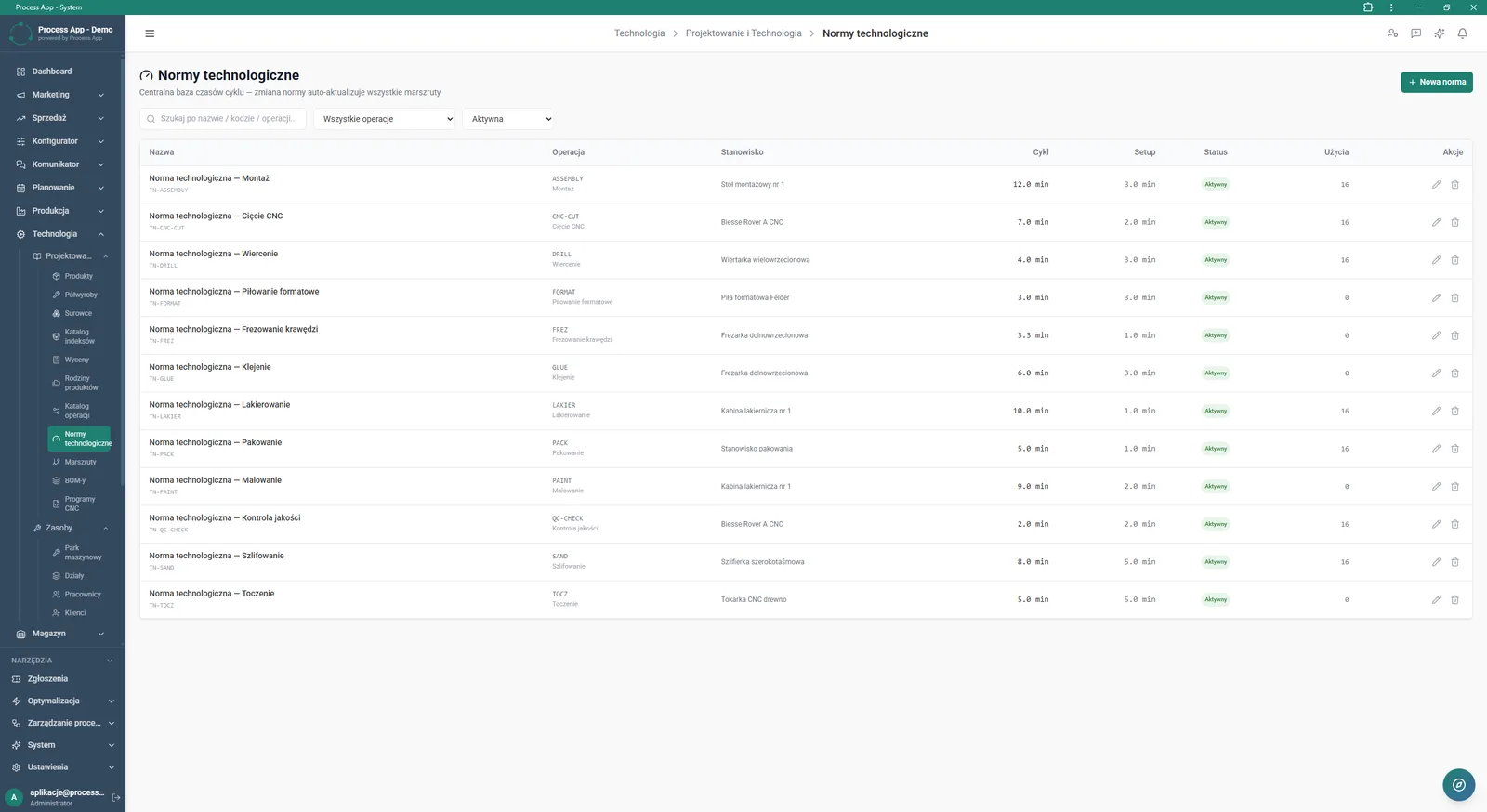The height and width of the screenshot is (812, 1487).
Task: Expand the Marketing sidebar section
Action: 61,95
